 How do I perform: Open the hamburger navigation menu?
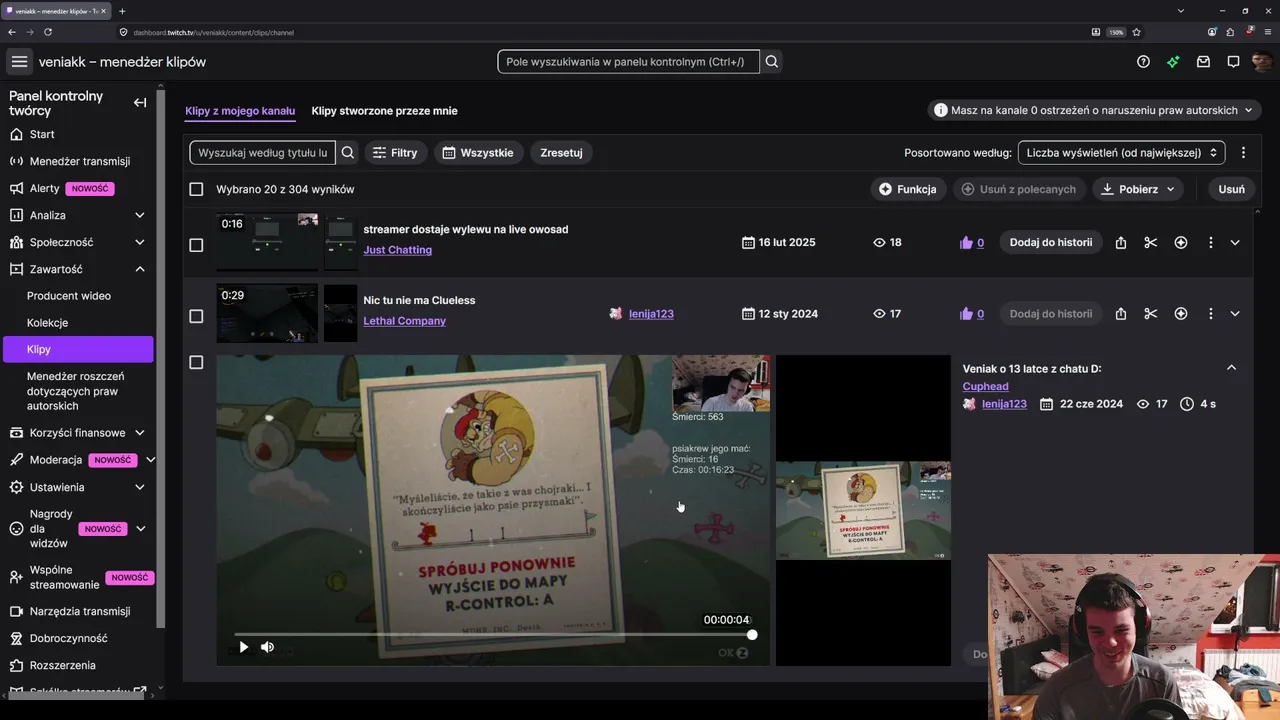pyautogui.click(x=19, y=62)
